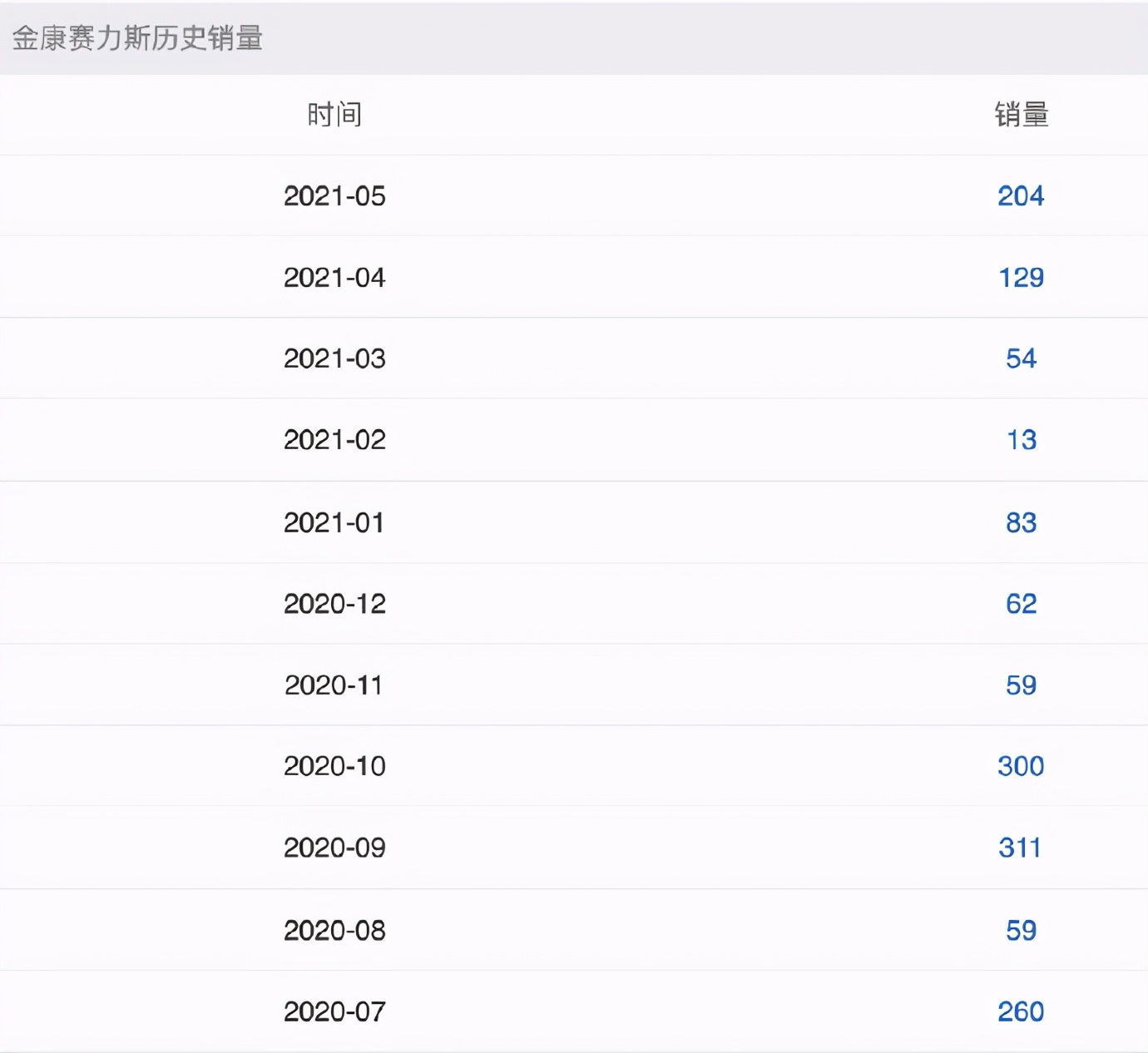Select the 2021-05 date cell
The width and height of the screenshot is (1148, 1053).
334,195
